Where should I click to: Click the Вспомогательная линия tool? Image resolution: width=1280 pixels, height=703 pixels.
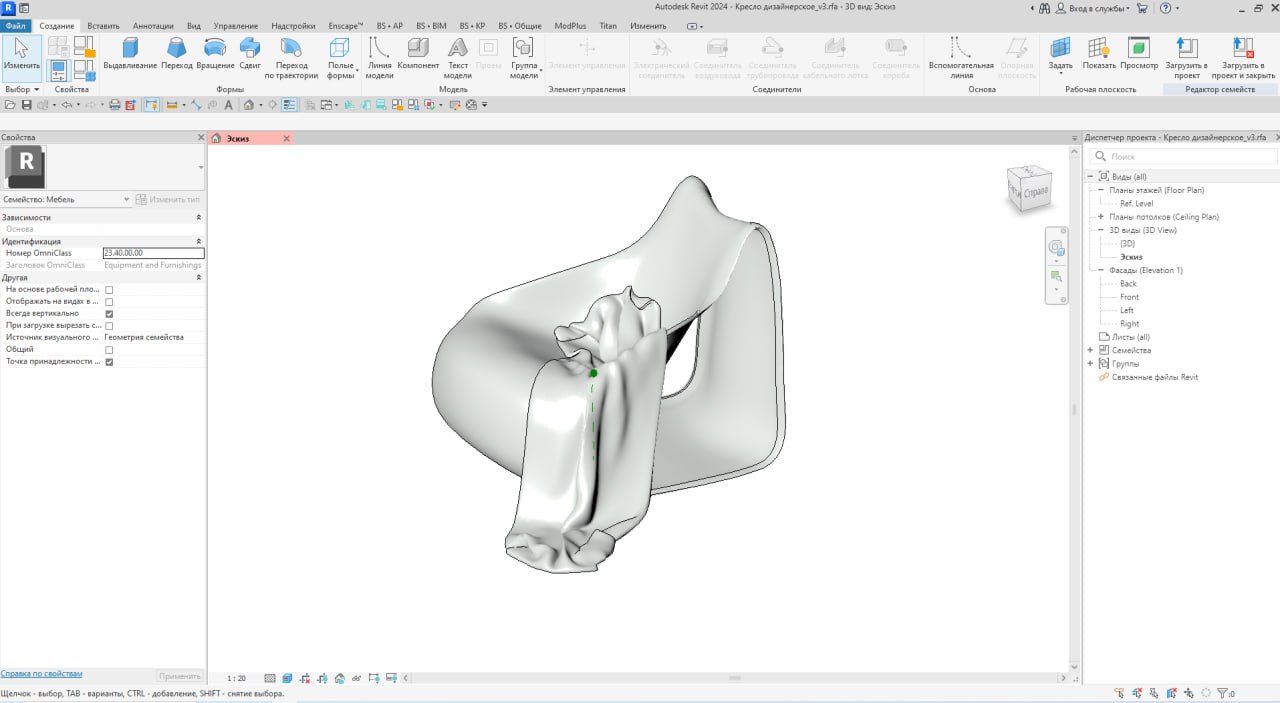point(961,55)
